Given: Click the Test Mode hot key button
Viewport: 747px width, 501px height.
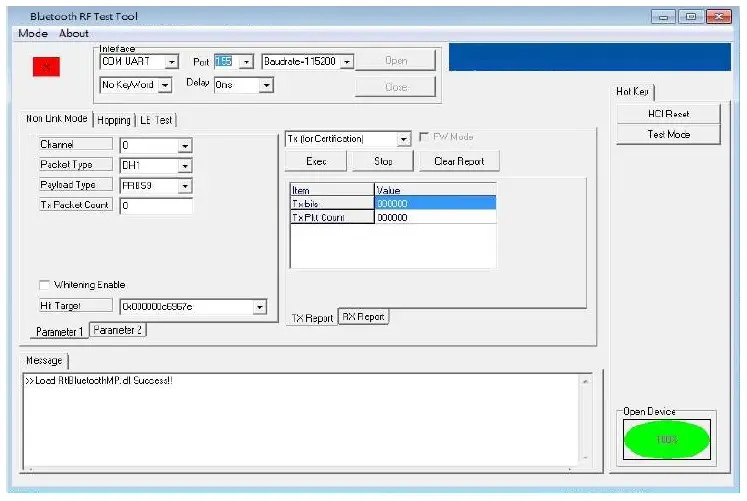Looking at the screenshot, I should click(x=668, y=134).
